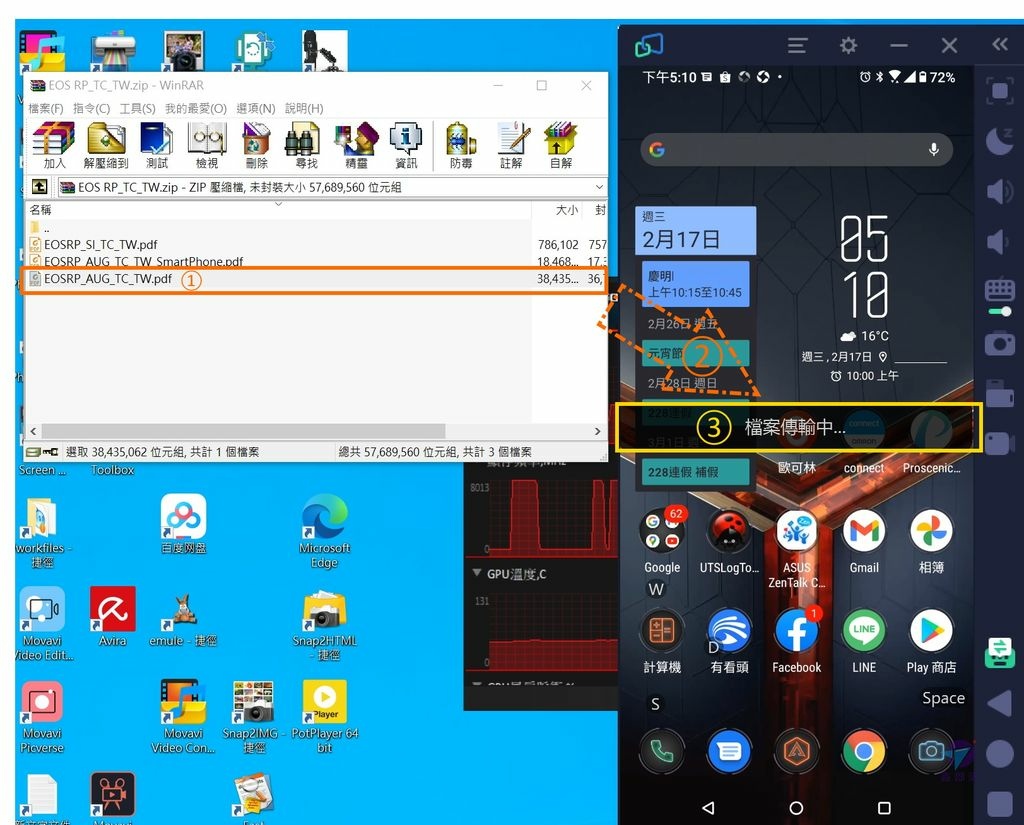
Task: Click the sidebar volume down speaker
Action: click(x=998, y=242)
